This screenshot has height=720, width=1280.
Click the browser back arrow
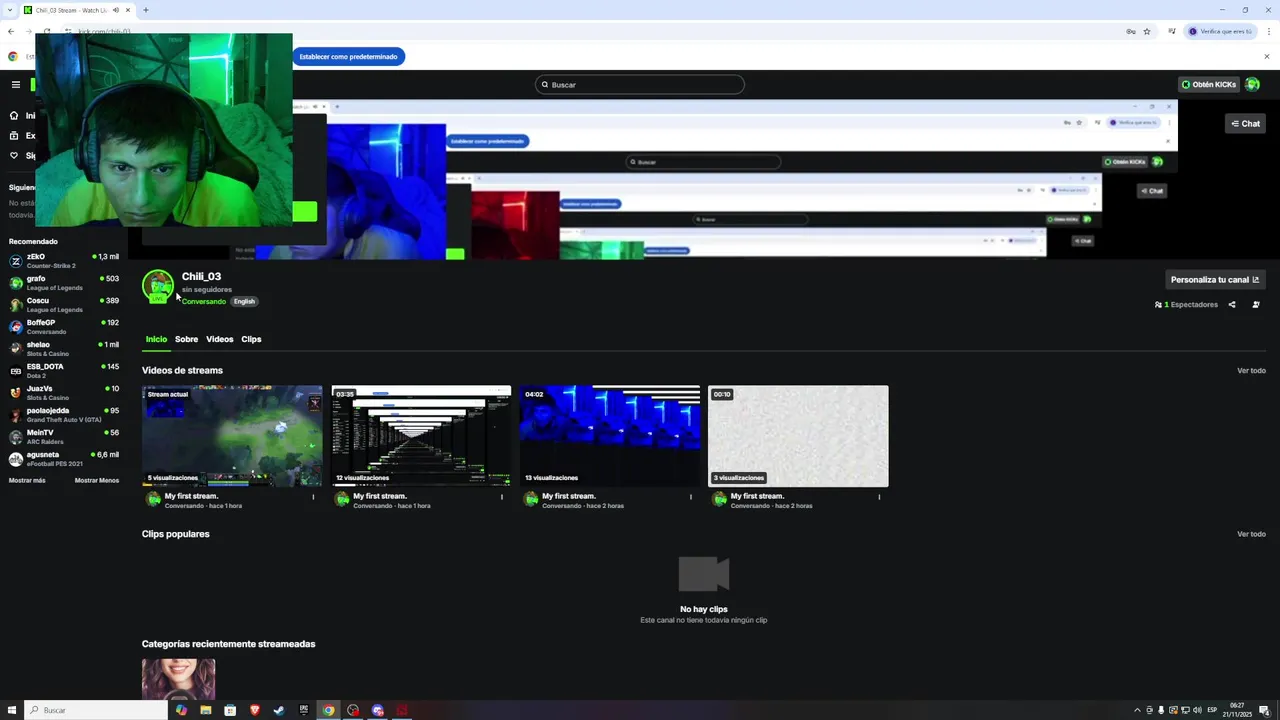[x=11, y=31]
